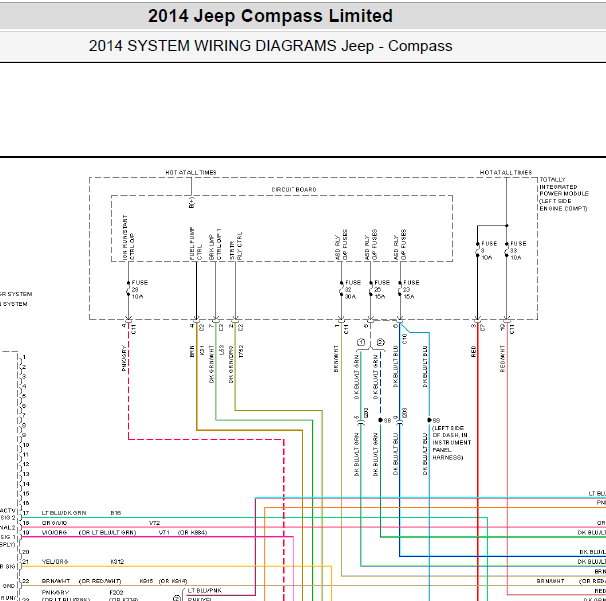Click the "C7" connector label

[482, 327]
